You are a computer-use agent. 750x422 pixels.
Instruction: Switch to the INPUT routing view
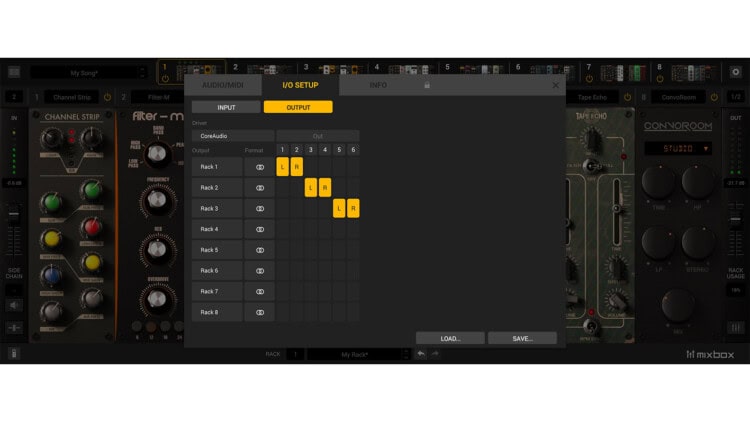226,107
